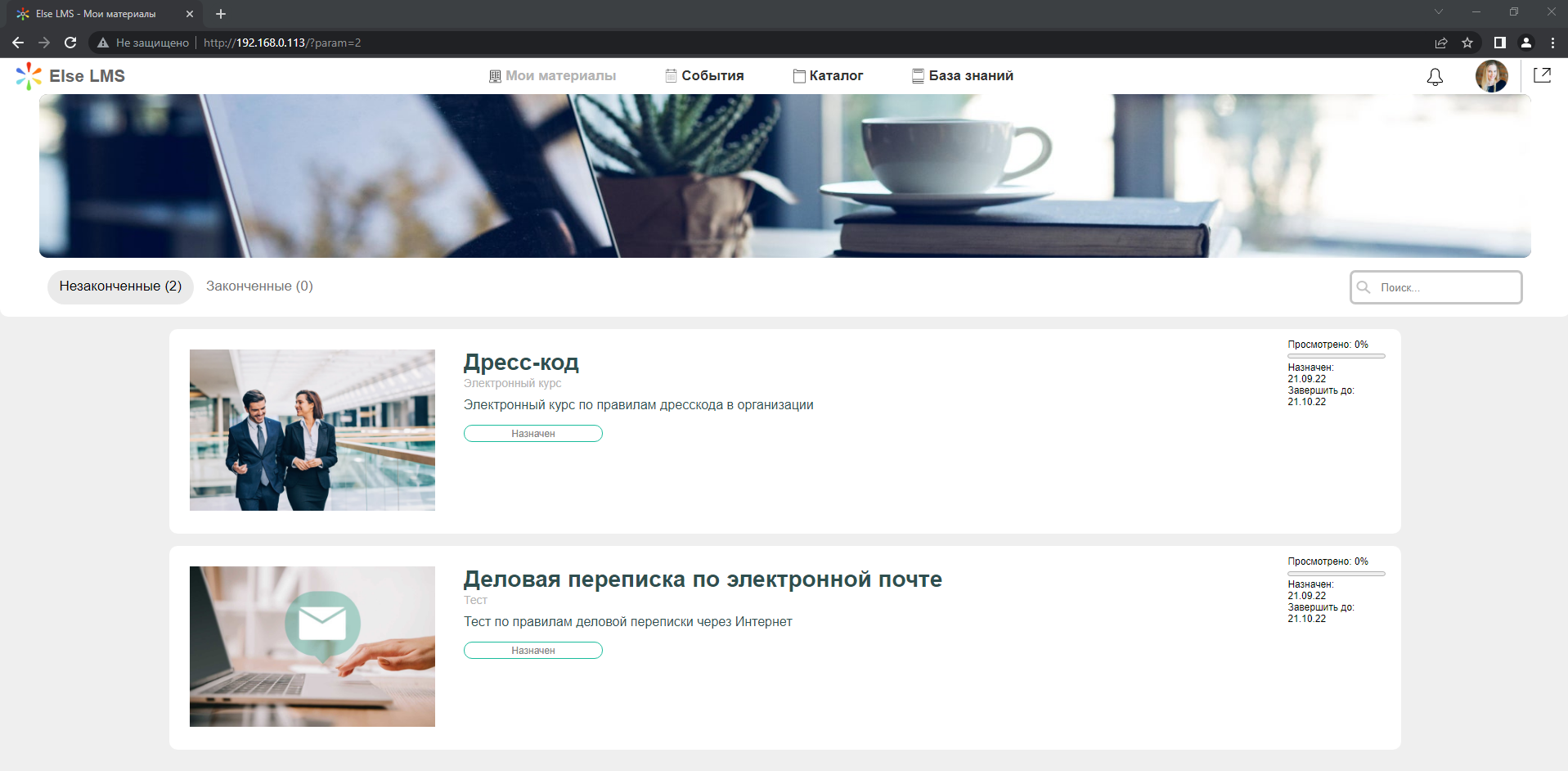The image size is (1568, 771).
Task: Click the exit icon in header
Action: 1542,75
